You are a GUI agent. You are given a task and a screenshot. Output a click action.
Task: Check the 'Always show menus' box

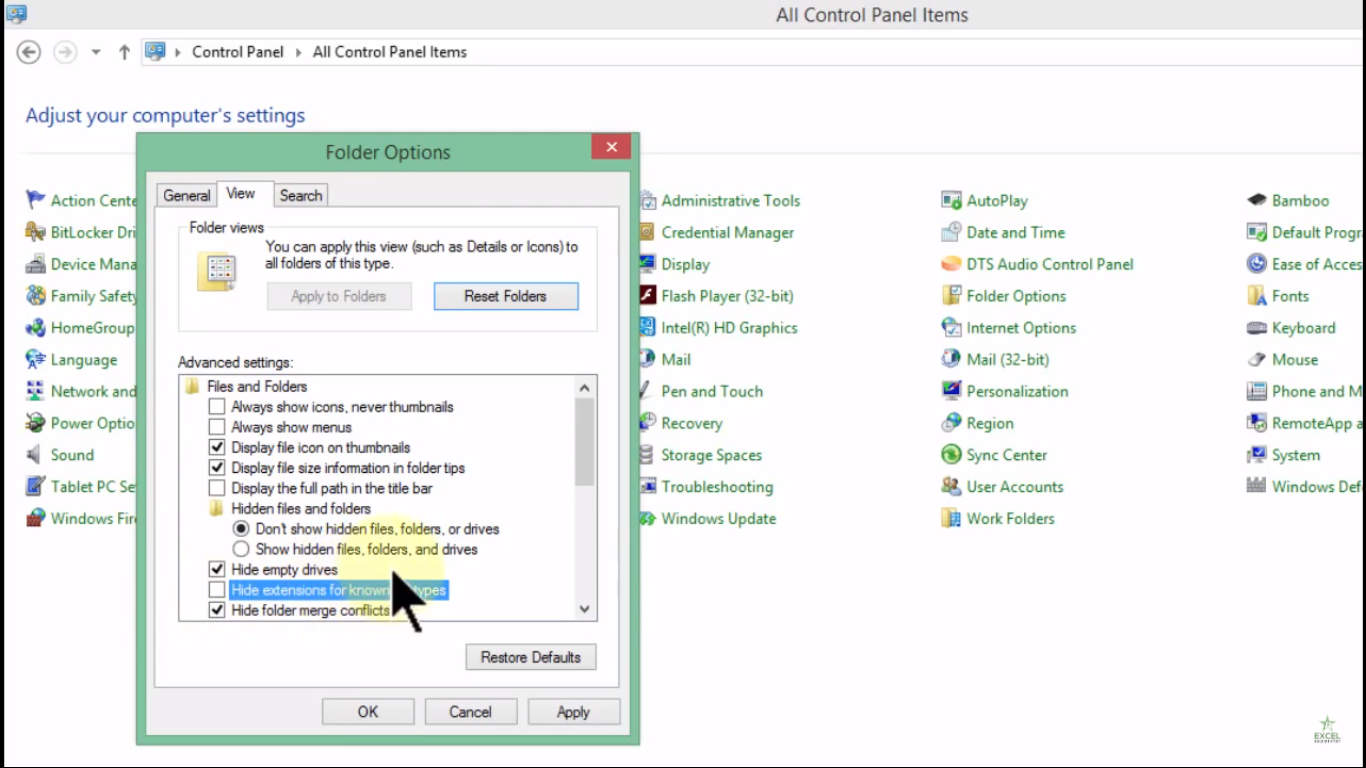pos(217,427)
